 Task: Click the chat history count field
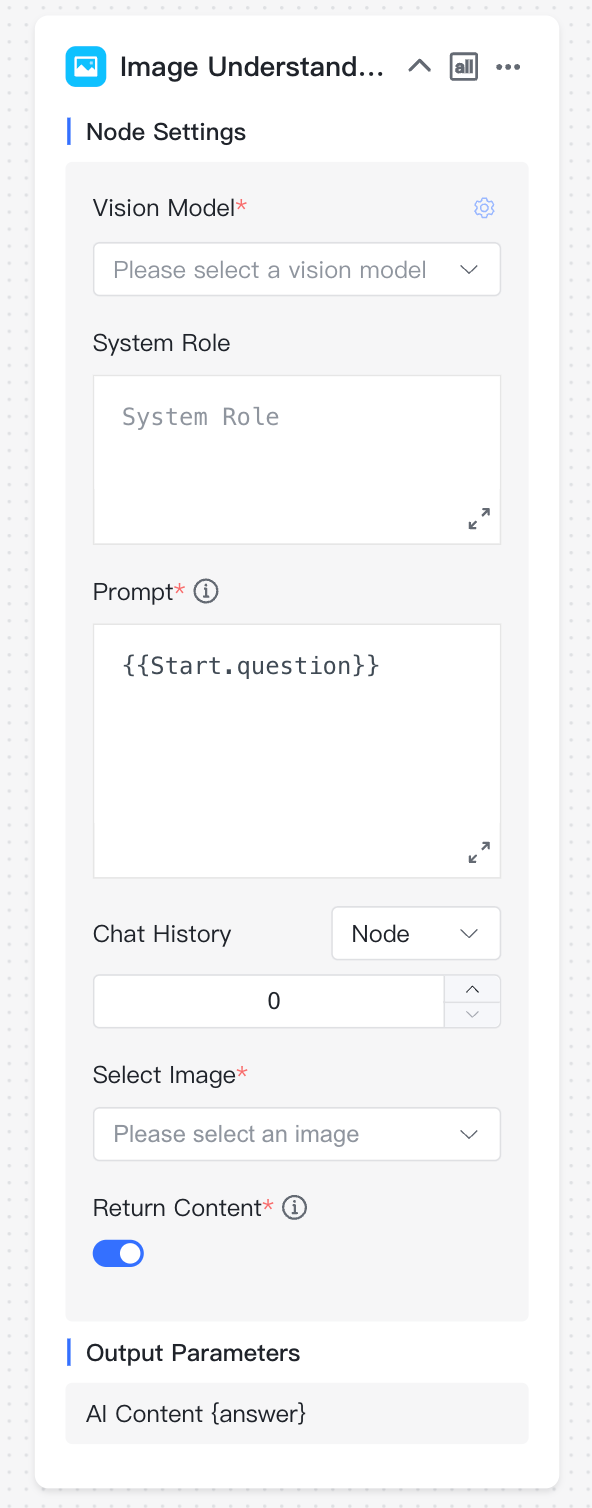click(x=269, y=1001)
